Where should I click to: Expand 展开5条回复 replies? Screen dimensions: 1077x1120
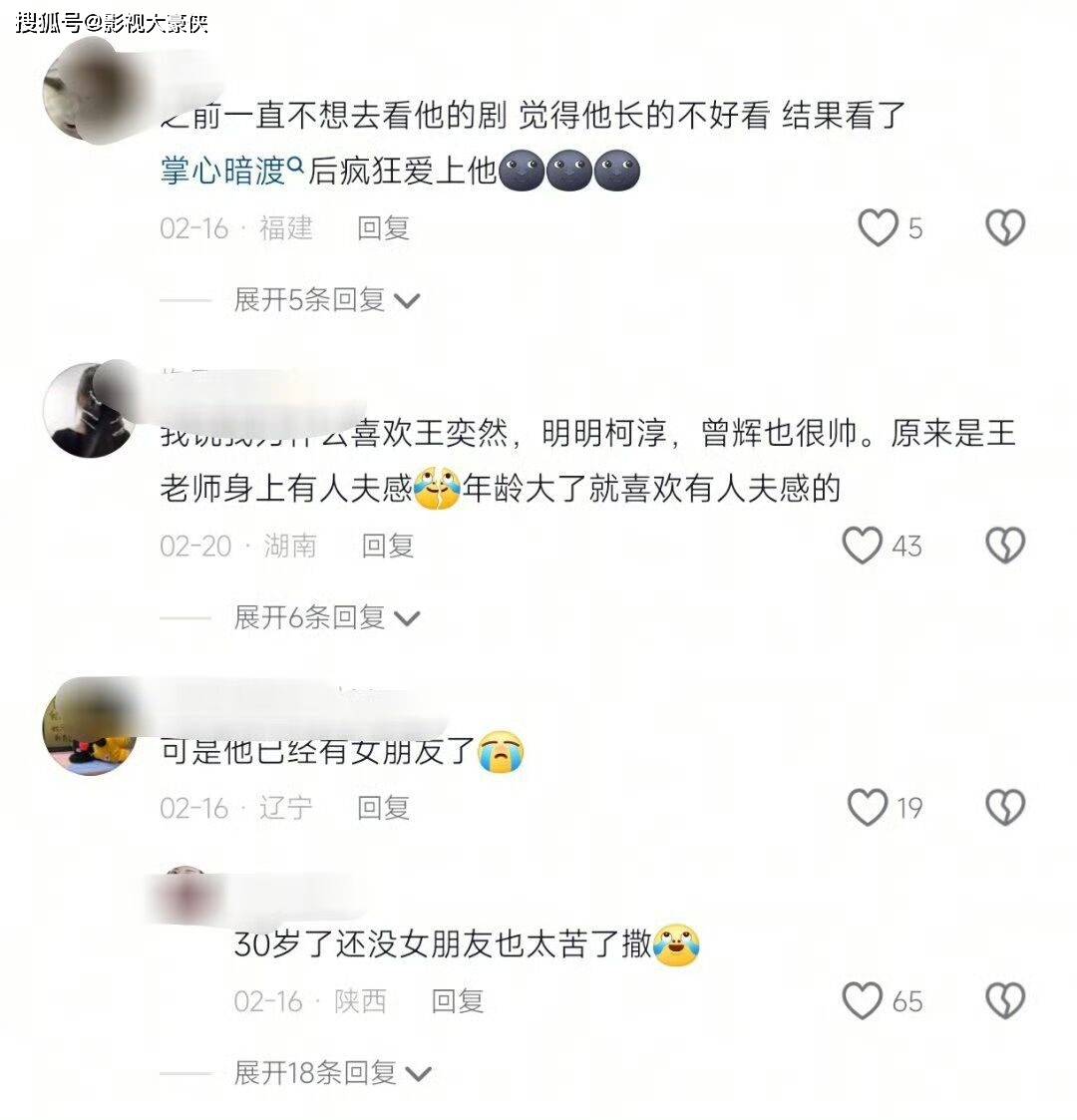click(x=326, y=300)
